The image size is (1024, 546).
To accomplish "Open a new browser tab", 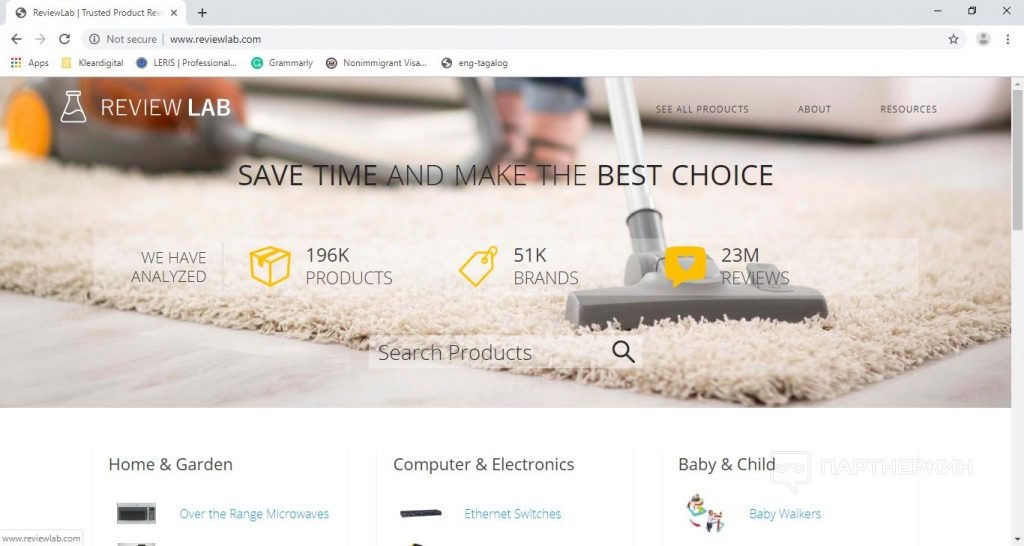I will point(202,12).
